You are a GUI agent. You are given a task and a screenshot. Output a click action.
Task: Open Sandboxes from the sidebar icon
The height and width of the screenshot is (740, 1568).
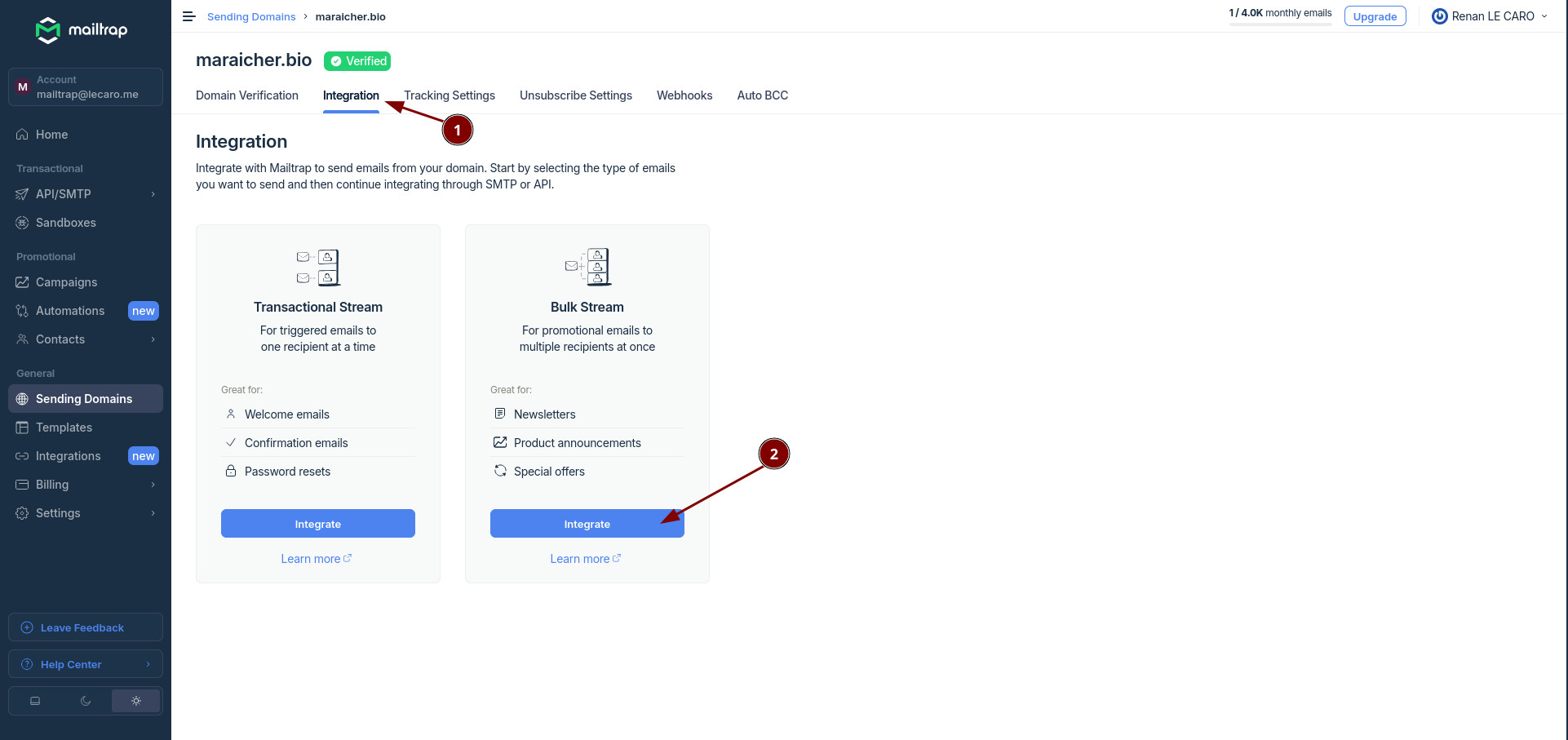(x=22, y=223)
